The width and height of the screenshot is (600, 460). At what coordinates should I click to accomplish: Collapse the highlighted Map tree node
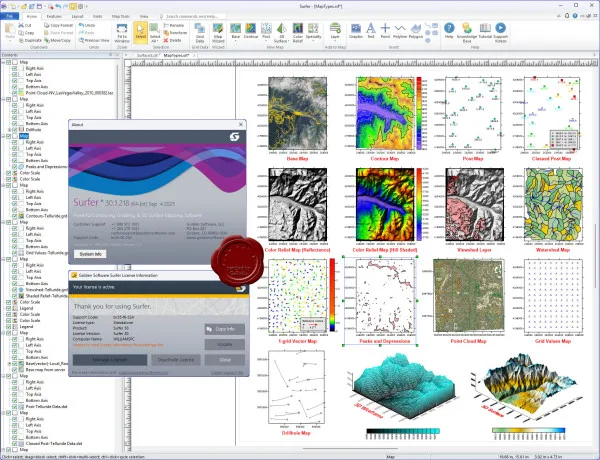click(x=3, y=136)
